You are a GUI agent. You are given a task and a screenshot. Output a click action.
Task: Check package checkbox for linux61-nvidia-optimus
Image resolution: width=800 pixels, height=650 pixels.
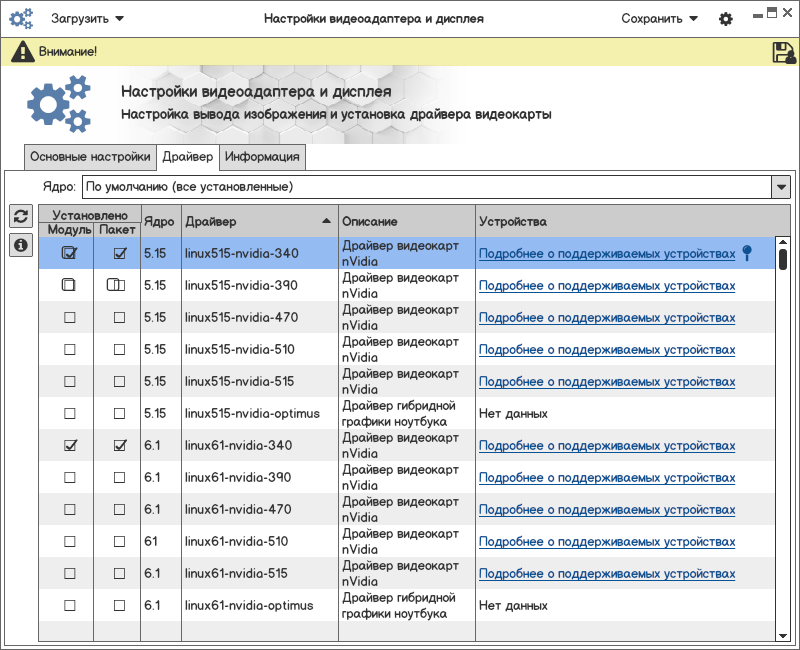pyautogui.click(x=119, y=606)
